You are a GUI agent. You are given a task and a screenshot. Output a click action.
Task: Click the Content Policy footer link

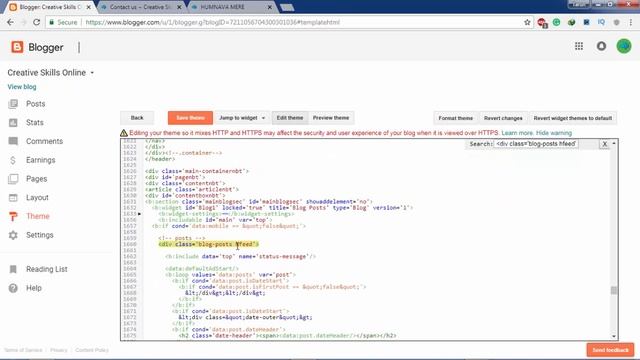coord(92,350)
